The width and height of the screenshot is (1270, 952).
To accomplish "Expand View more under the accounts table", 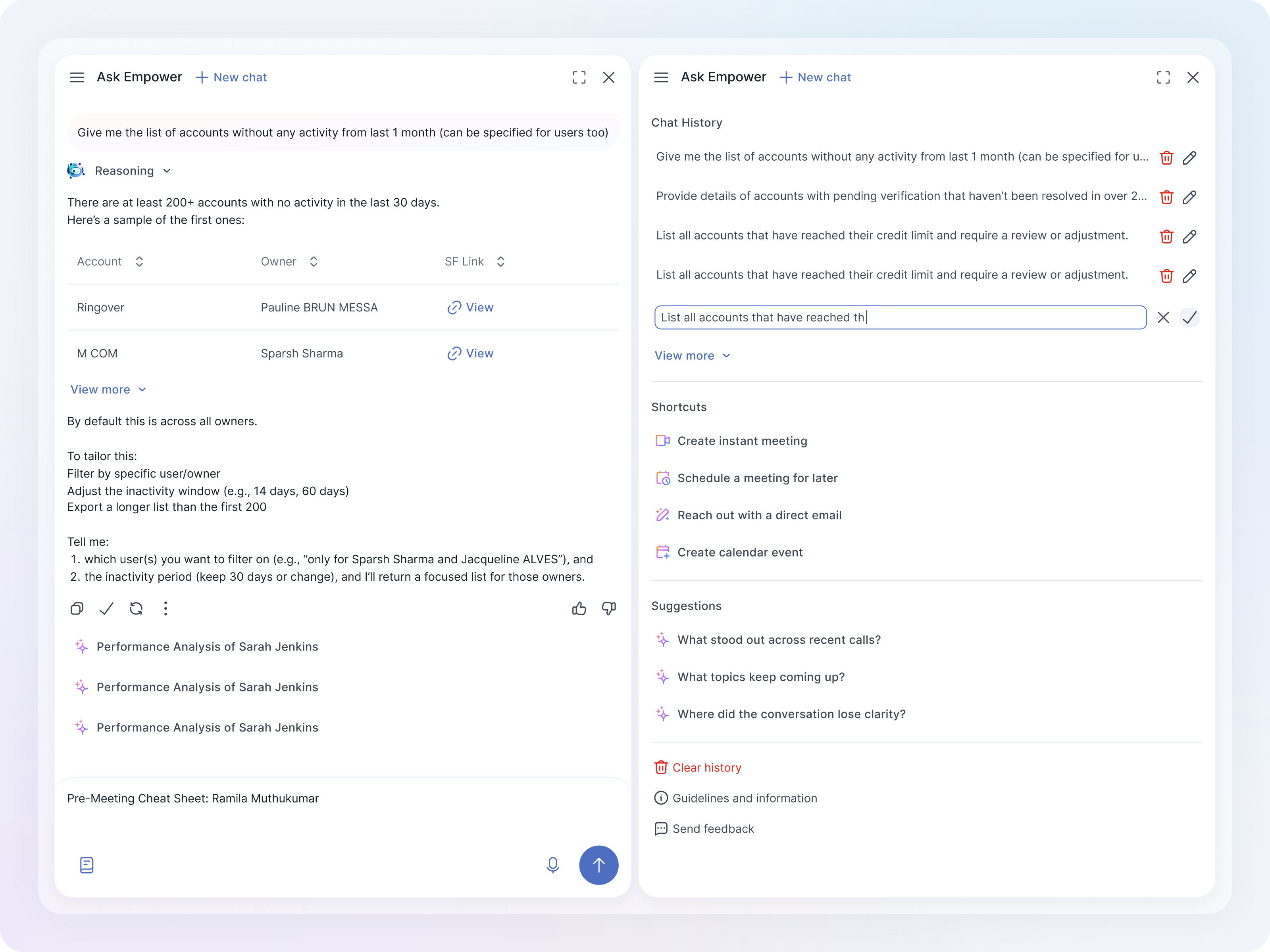I will (x=108, y=390).
